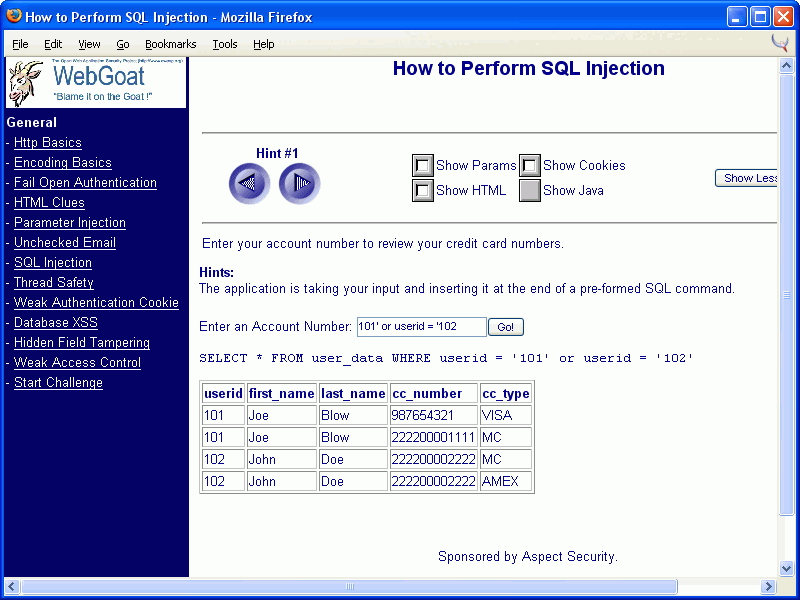Click the vertical scrollbar down arrow
This screenshot has width=800, height=600.
pyautogui.click(x=785, y=568)
